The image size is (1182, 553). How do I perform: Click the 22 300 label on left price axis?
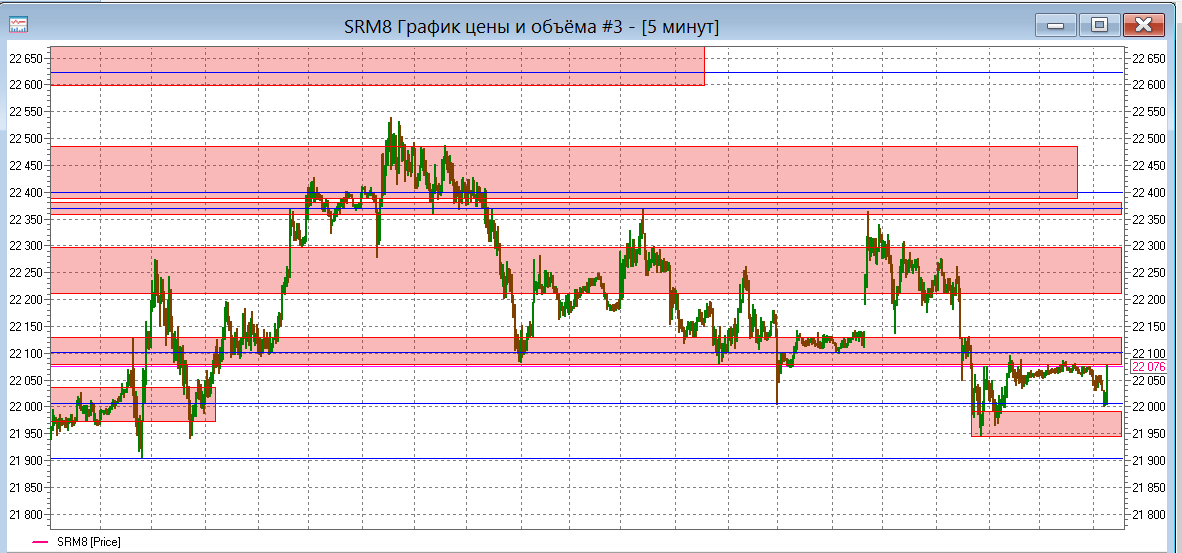point(25,246)
